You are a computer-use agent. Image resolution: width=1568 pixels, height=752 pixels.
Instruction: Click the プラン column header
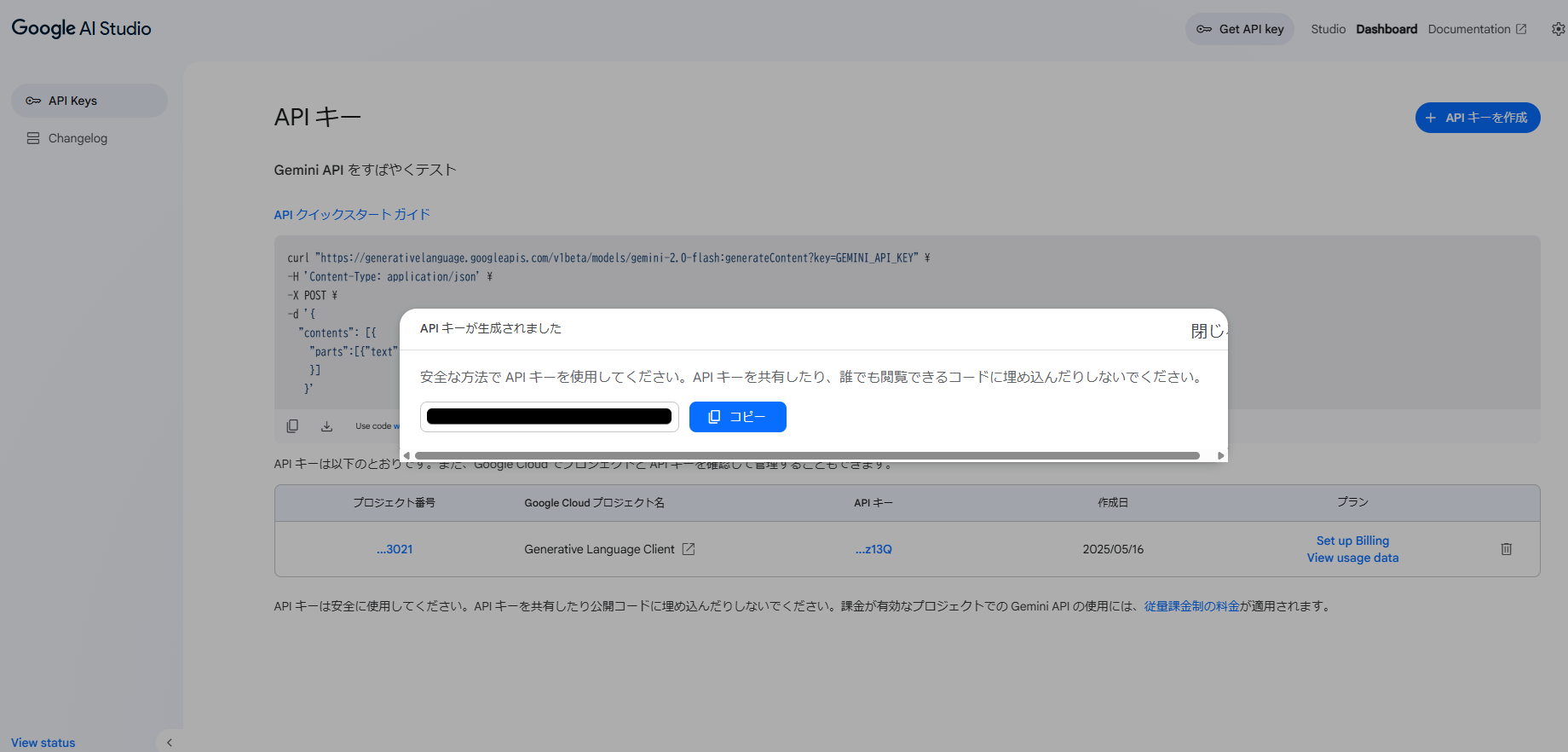pyautogui.click(x=1352, y=502)
